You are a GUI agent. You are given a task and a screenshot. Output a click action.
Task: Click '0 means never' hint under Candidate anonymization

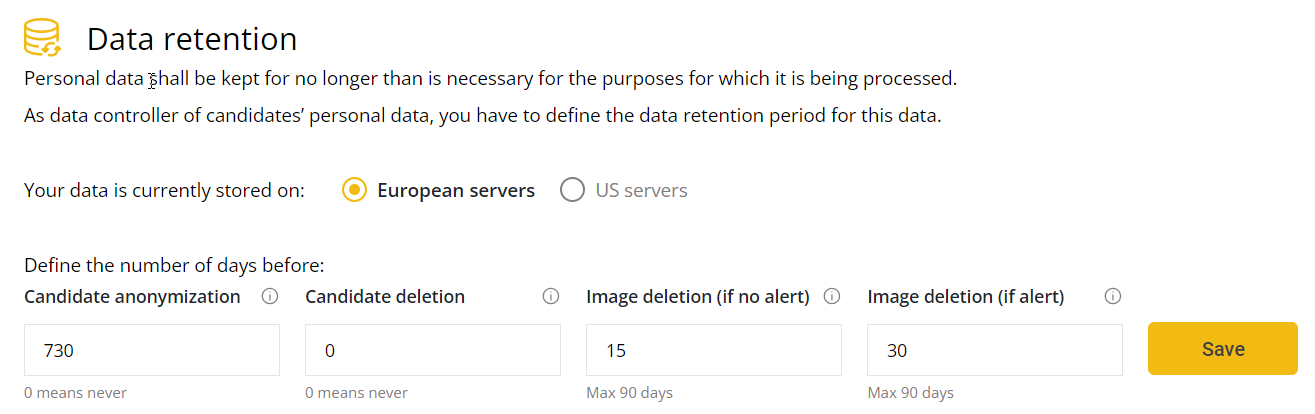click(75, 393)
